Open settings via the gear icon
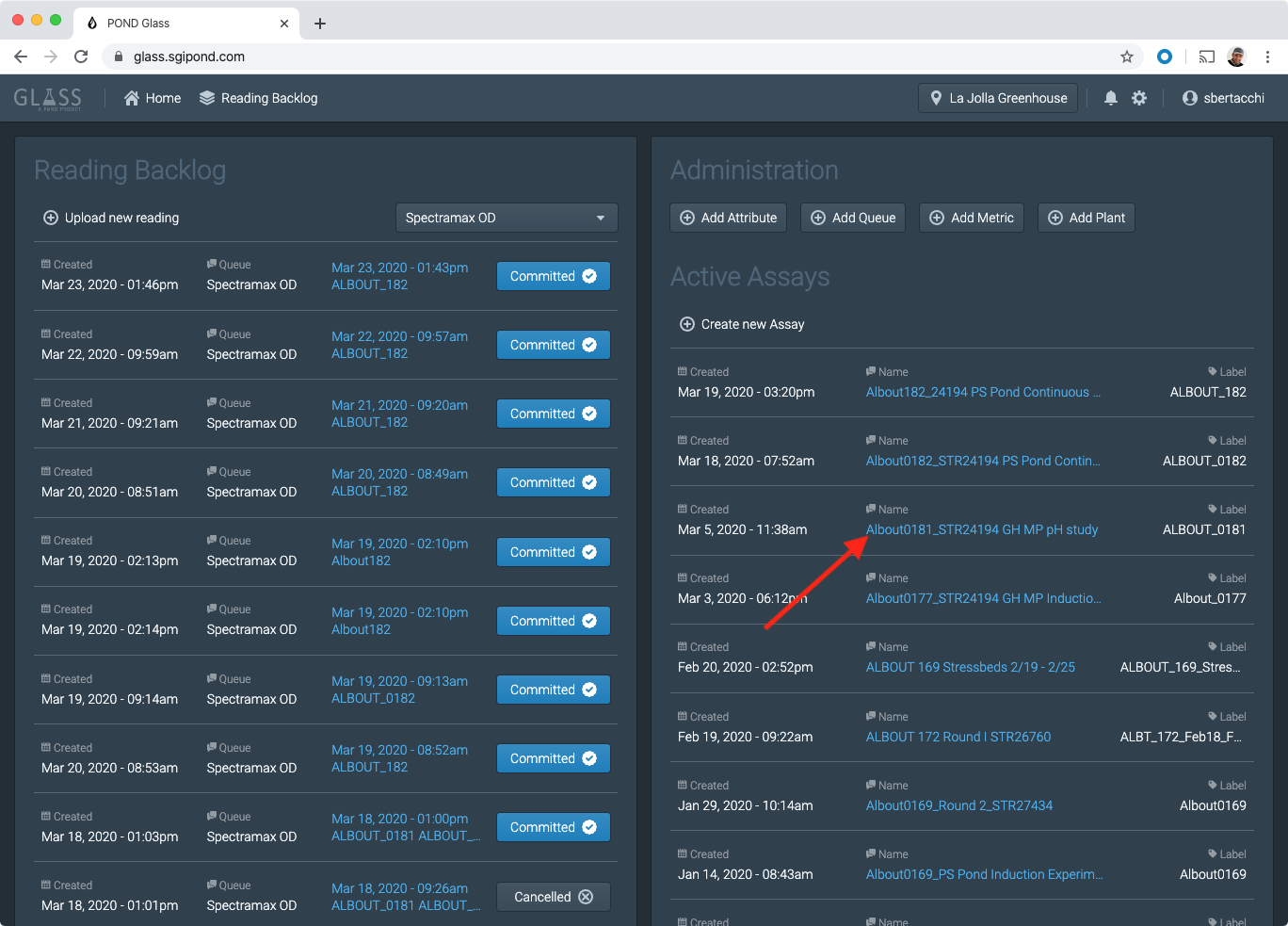 [1139, 98]
